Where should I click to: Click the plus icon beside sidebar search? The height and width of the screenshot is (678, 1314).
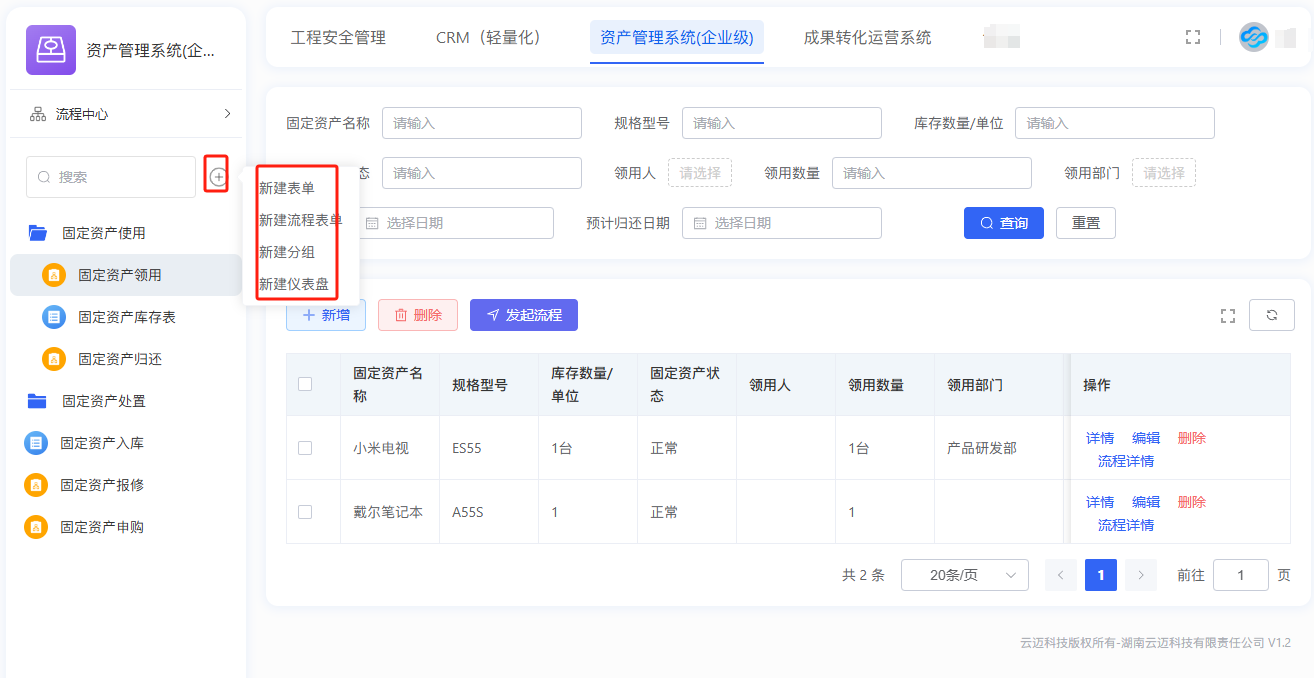point(218,177)
